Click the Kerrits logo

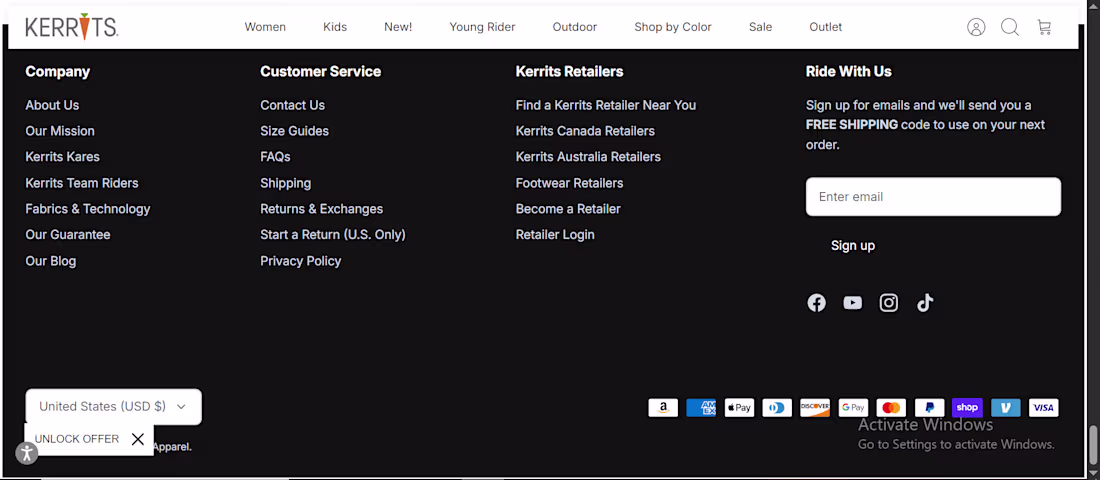pyautogui.click(x=72, y=27)
